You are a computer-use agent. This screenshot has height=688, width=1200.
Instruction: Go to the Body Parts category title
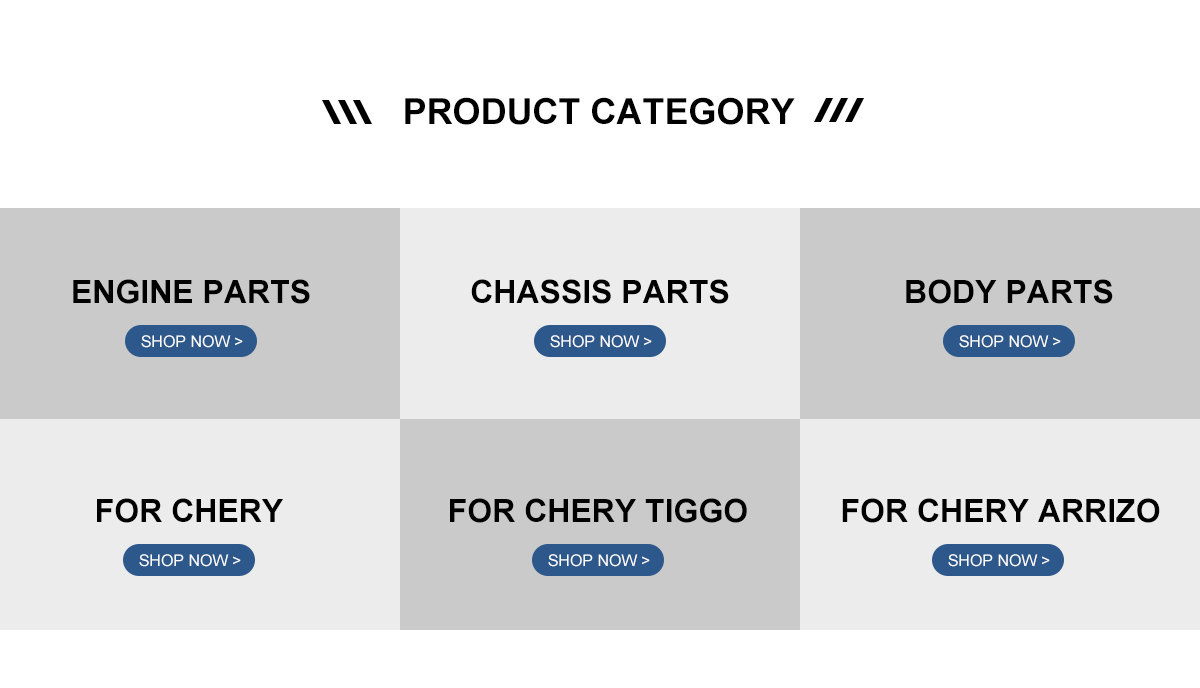tap(1008, 292)
